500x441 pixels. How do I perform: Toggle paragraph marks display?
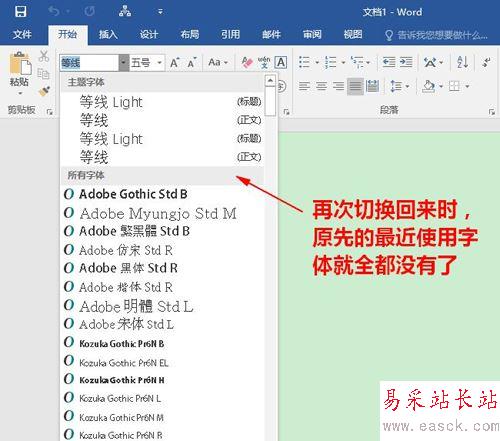(487, 62)
